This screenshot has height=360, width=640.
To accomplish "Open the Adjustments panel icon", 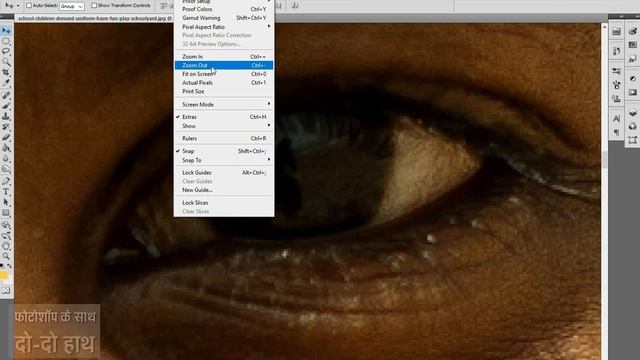I will pyautogui.click(x=633, y=78).
